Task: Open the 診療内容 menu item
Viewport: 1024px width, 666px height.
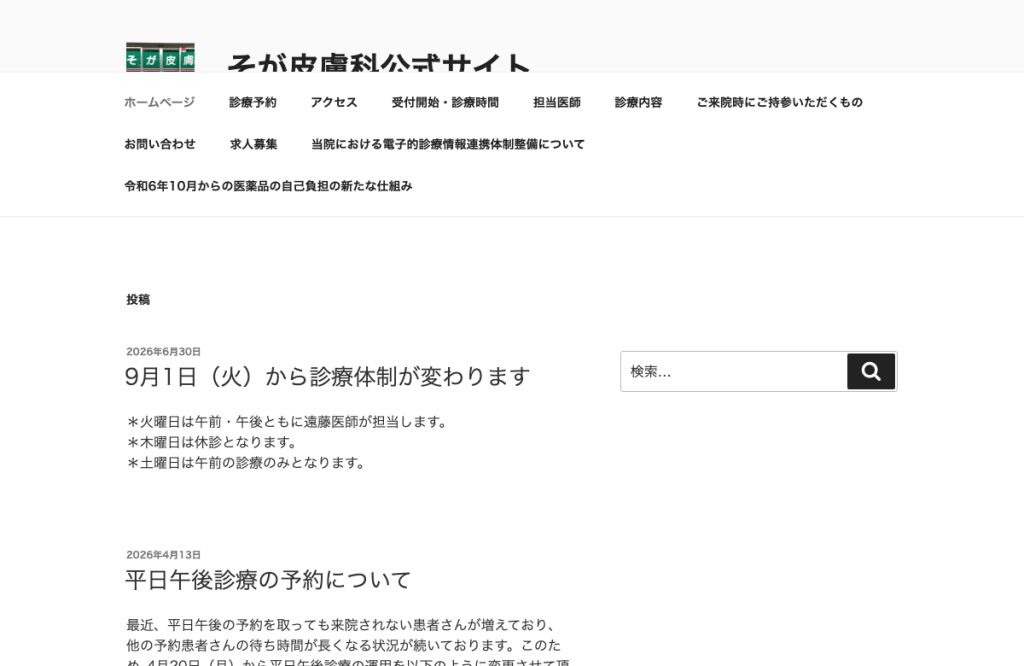Action: point(638,103)
